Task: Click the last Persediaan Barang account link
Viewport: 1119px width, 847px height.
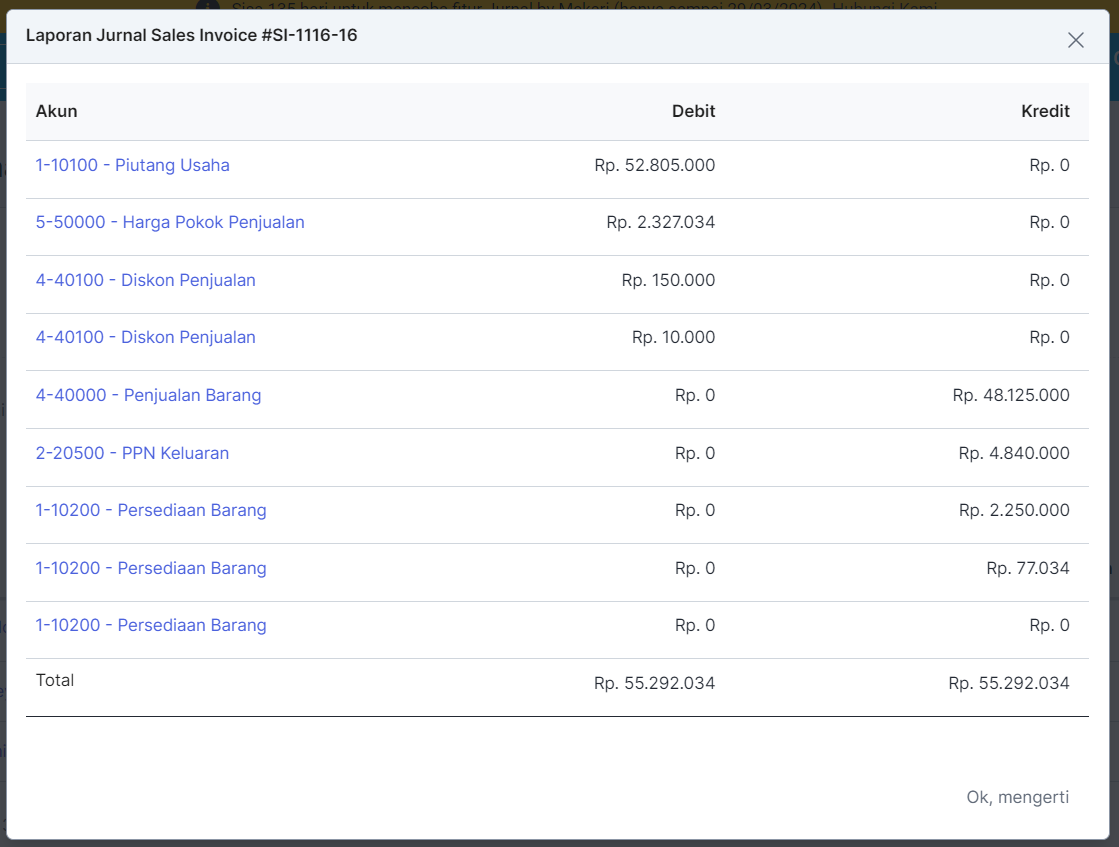Action: (151, 625)
